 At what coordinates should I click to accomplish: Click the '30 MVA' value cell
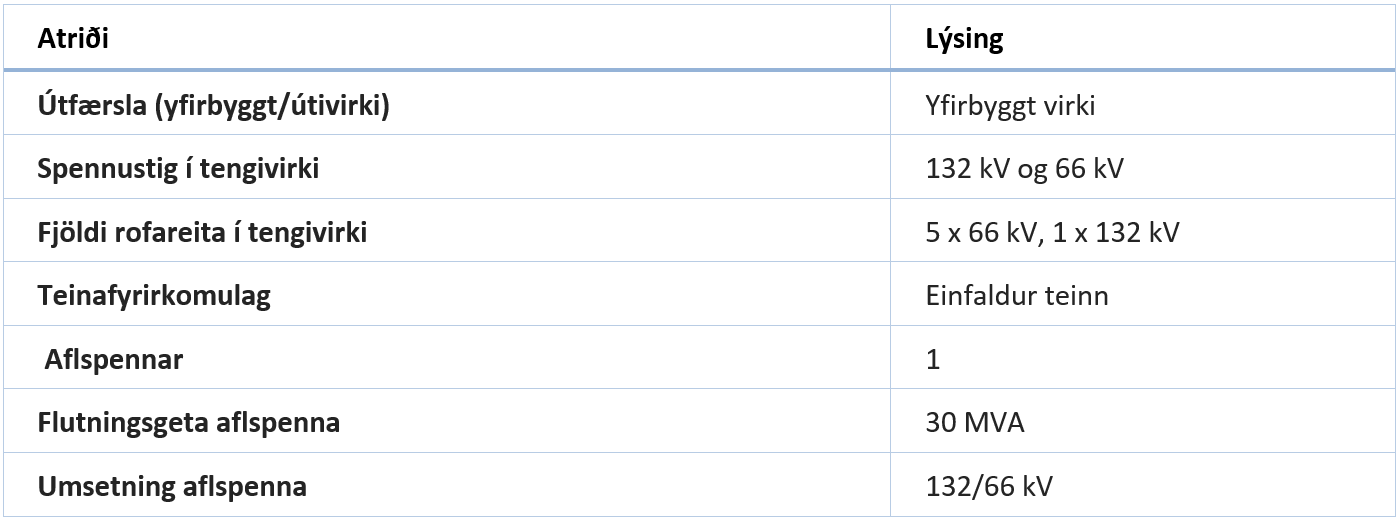(x=975, y=423)
